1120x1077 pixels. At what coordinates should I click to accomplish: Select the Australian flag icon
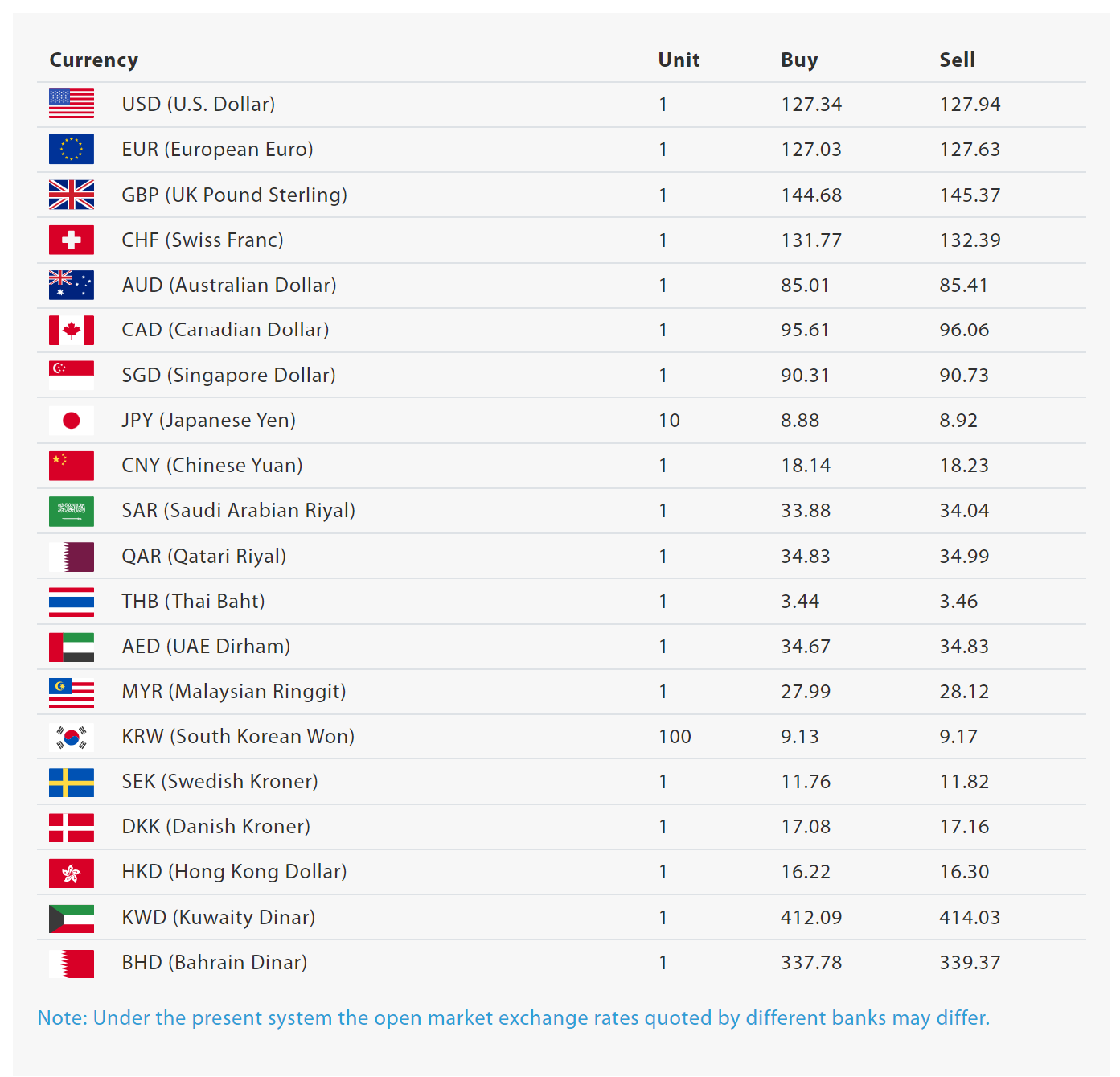pyautogui.click(x=72, y=285)
